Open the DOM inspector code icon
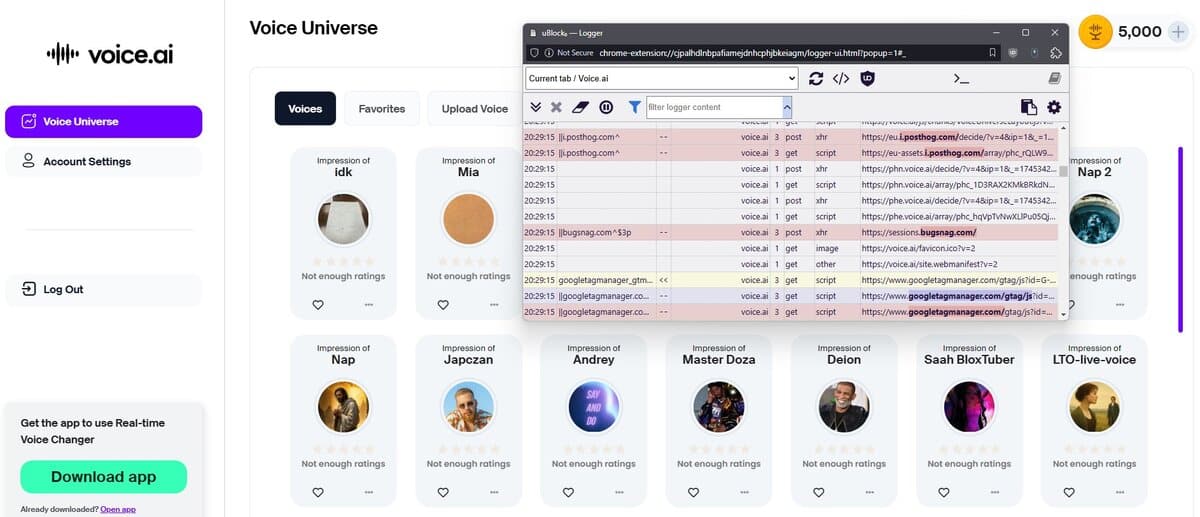This screenshot has width=1200, height=517. tap(841, 78)
